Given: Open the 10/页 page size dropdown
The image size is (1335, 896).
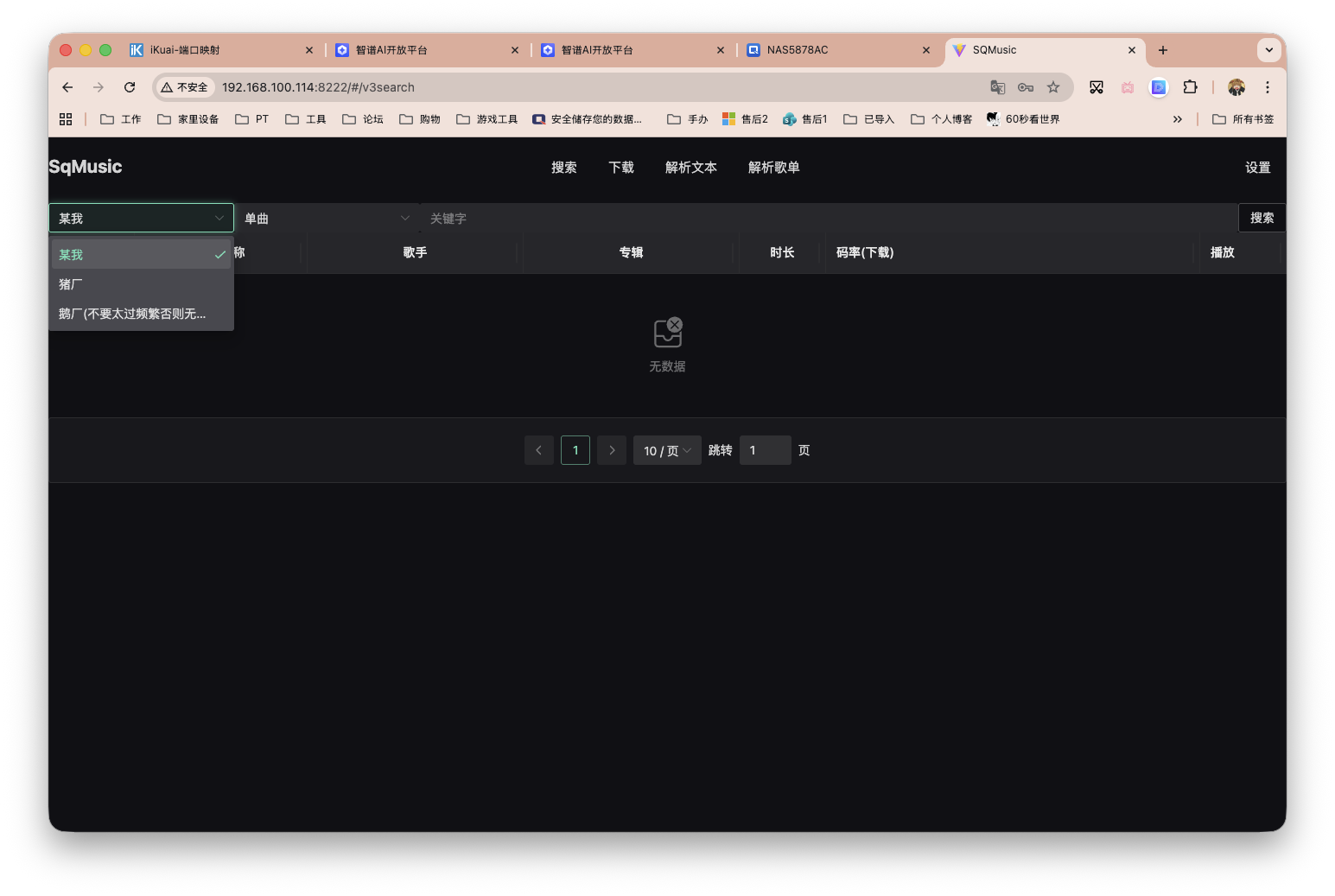Looking at the screenshot, I should tap(666, 449).
